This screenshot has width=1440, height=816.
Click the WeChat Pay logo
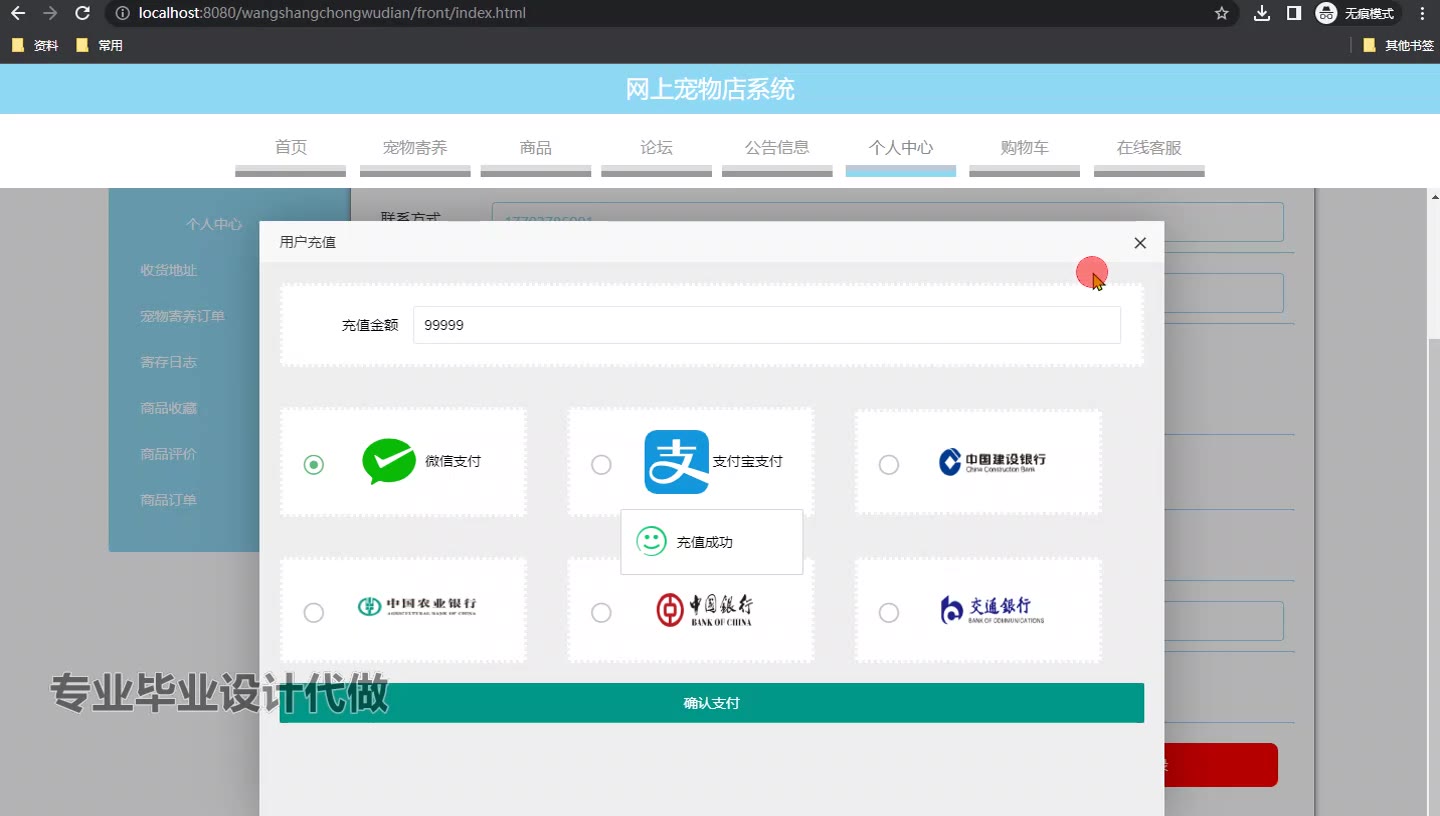click(389, 462)
